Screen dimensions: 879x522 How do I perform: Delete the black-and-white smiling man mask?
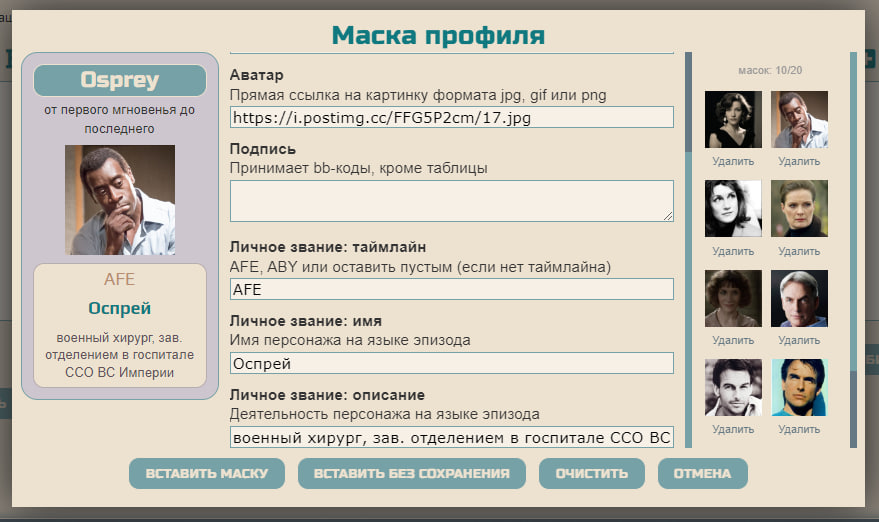(x=733, y=429)
